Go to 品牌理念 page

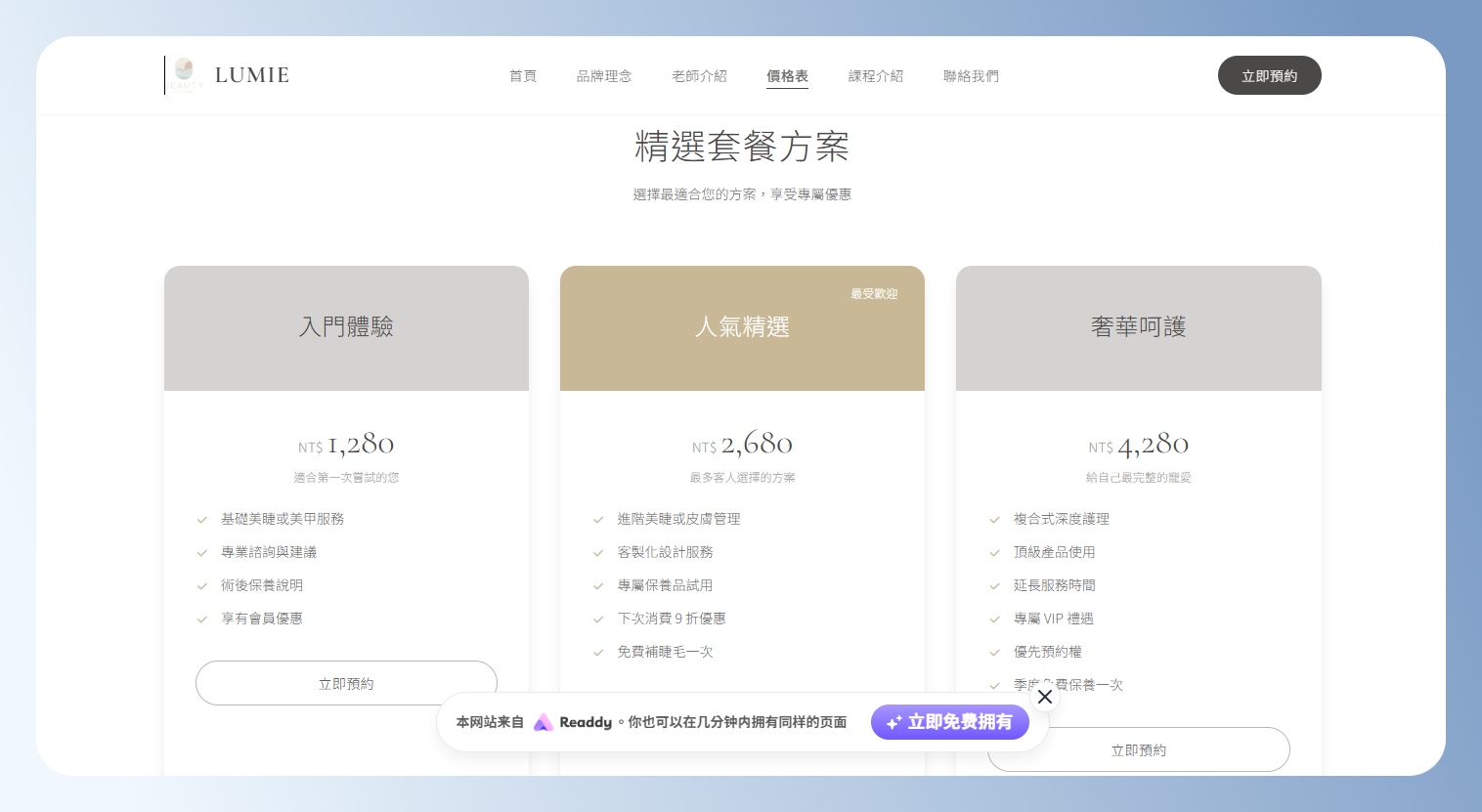604,76
